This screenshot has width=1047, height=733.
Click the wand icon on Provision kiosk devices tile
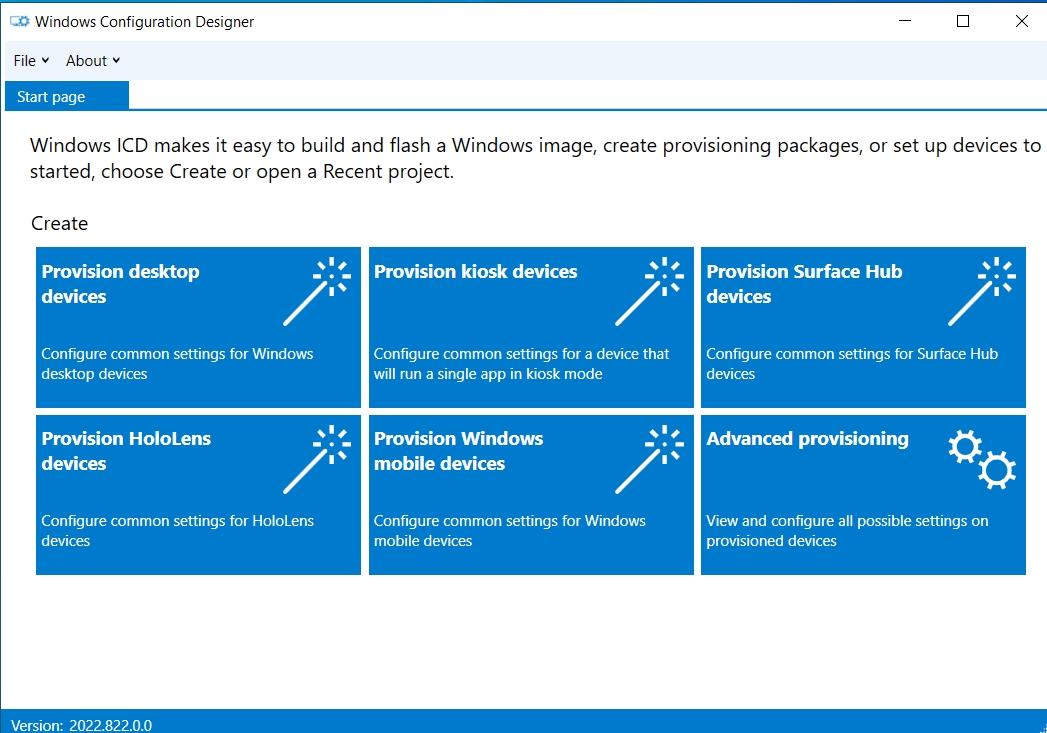pos(655,285)
